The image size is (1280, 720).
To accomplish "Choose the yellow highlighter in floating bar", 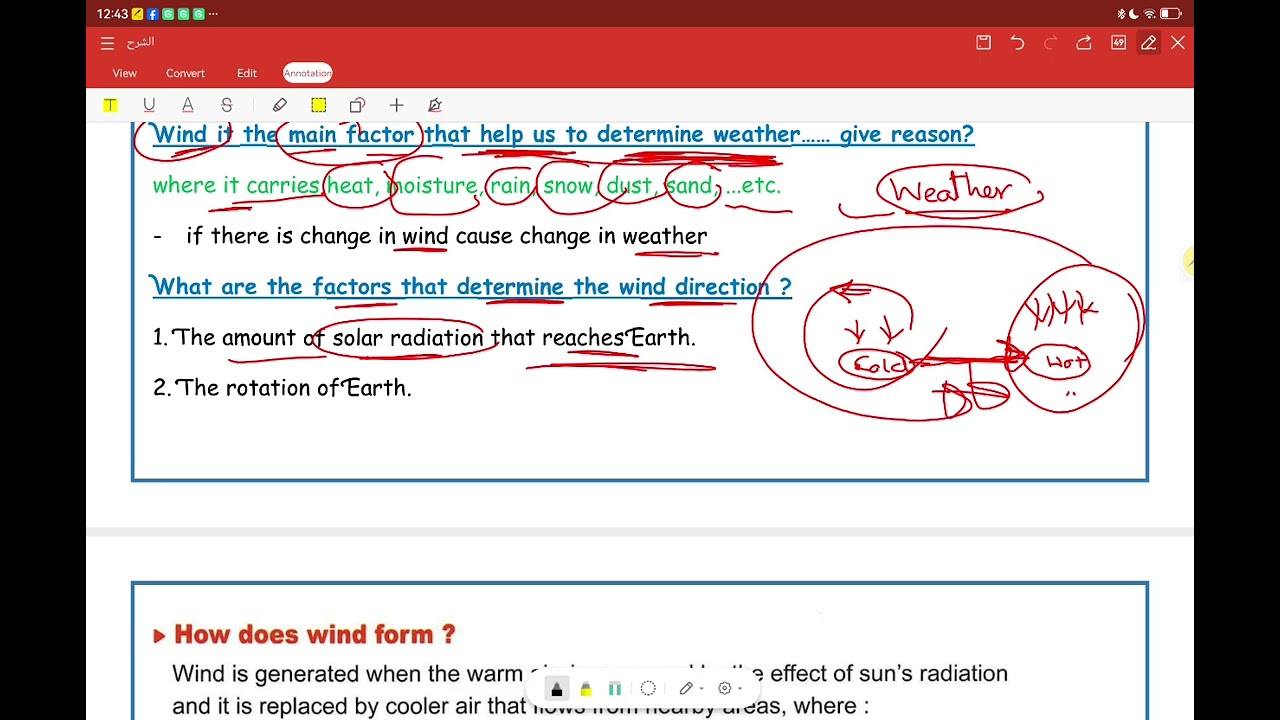I will (x=586, y=688).
